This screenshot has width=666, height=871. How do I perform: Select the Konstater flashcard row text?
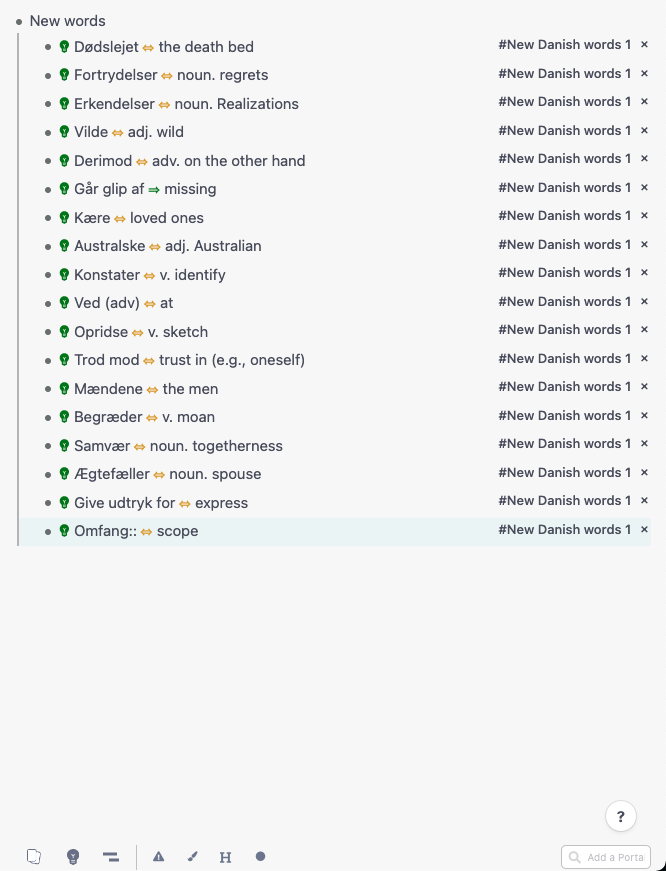tap(150, 275)
